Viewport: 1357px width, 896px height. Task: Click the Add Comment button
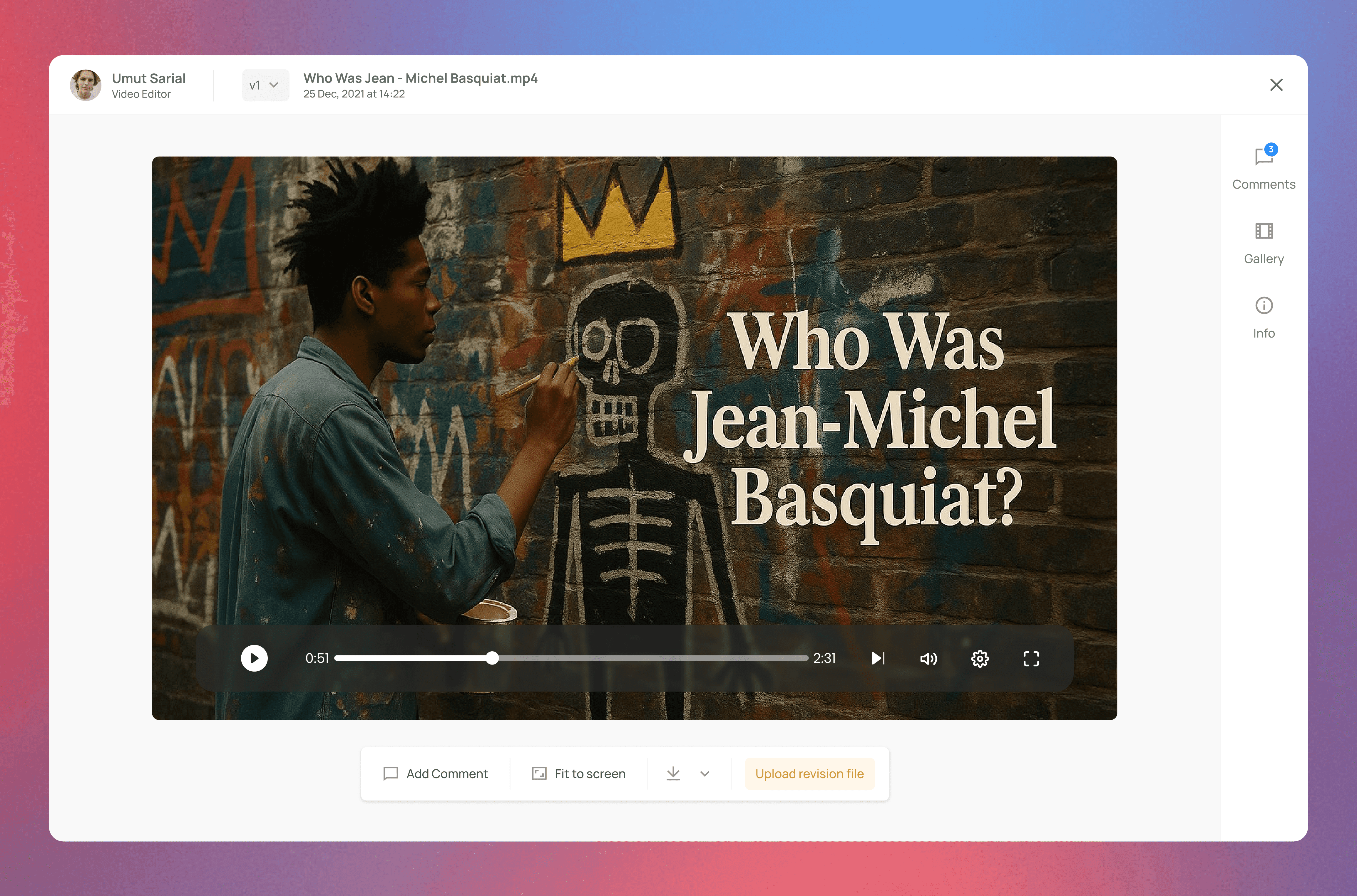(x=436, y=774)
